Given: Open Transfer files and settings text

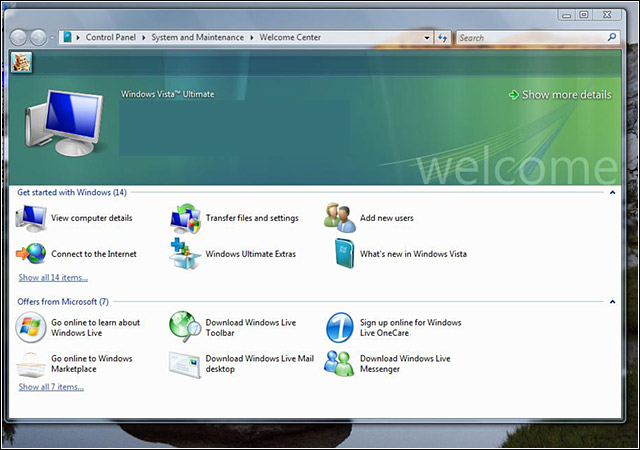Looking at the screenshot, I should point(252,218).
